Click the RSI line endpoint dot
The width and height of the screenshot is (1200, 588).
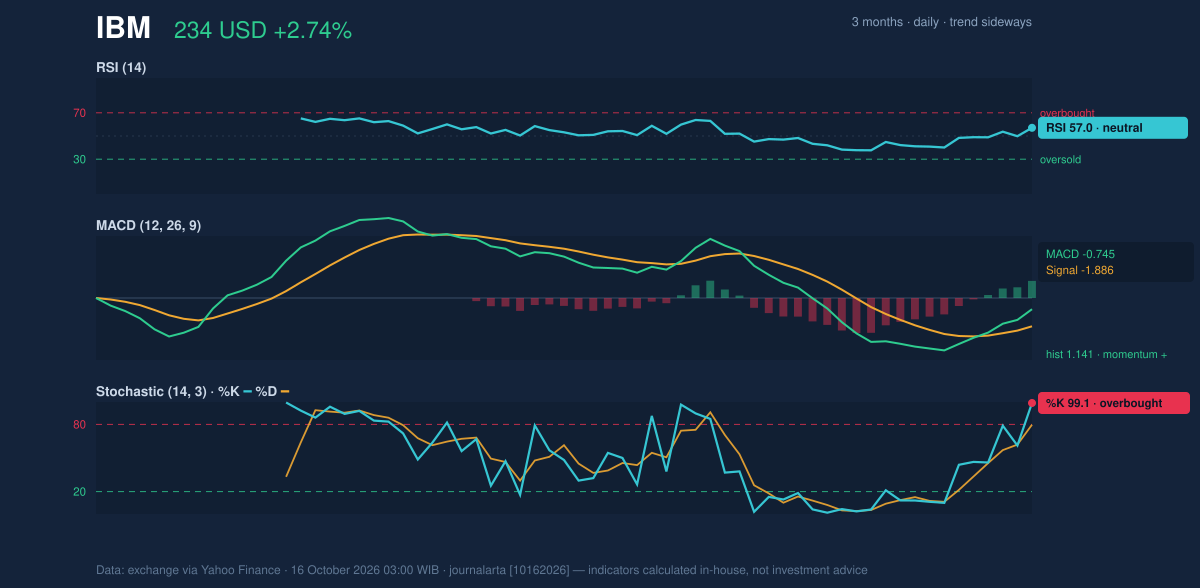point(1032,128)
